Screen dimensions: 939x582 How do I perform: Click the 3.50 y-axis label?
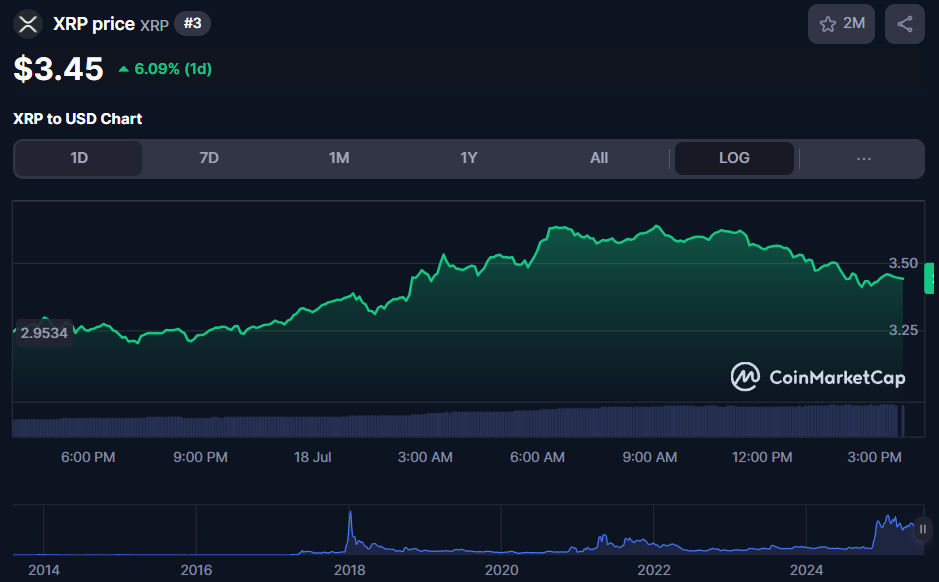[903, 263]
